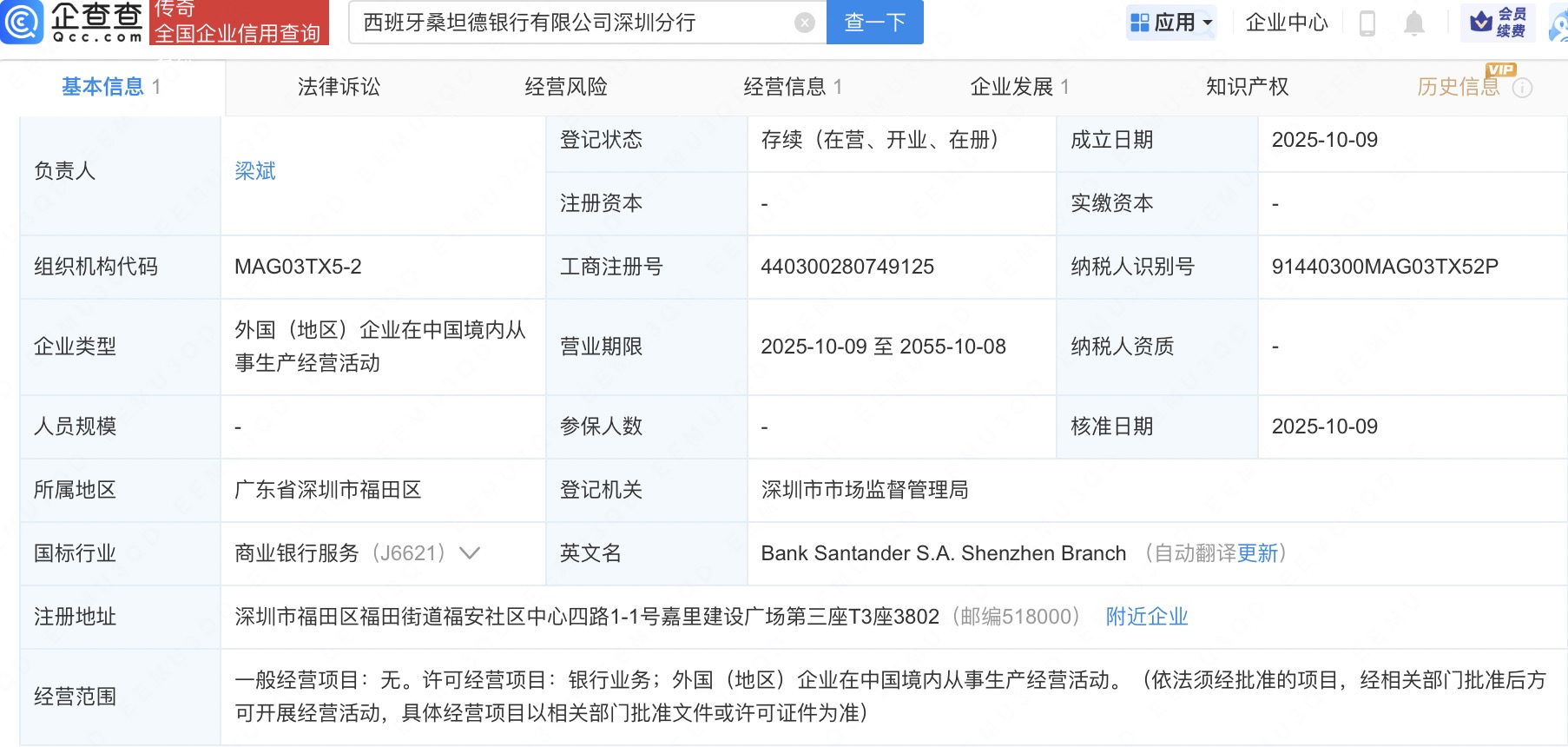Image resolution: width=1568 pixels, height=747 pixels.
Task: Expand the 商业银行服务 (J6621) industry chevron
Action: pos(470,553)
